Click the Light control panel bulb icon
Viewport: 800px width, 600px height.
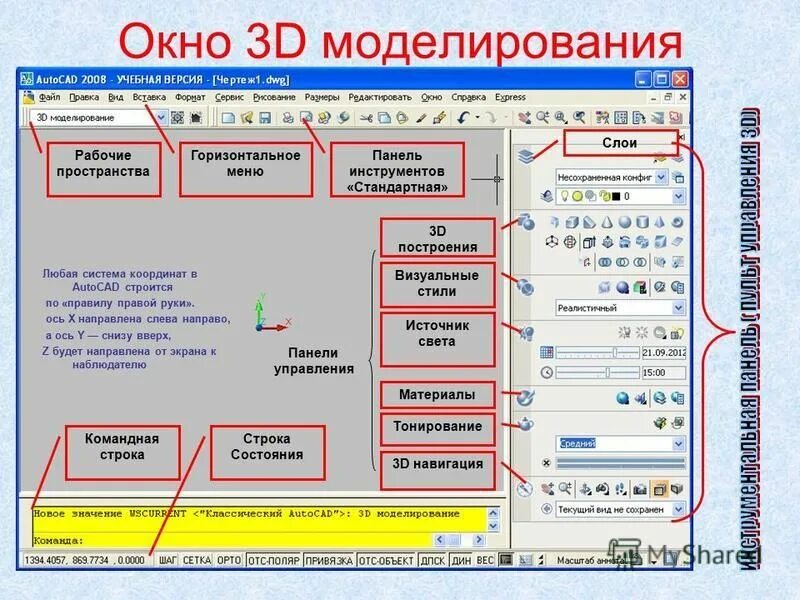click(526, 333)
